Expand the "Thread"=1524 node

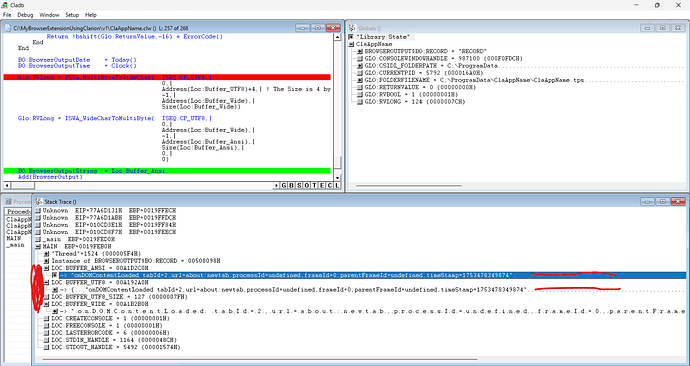(47, 254)
